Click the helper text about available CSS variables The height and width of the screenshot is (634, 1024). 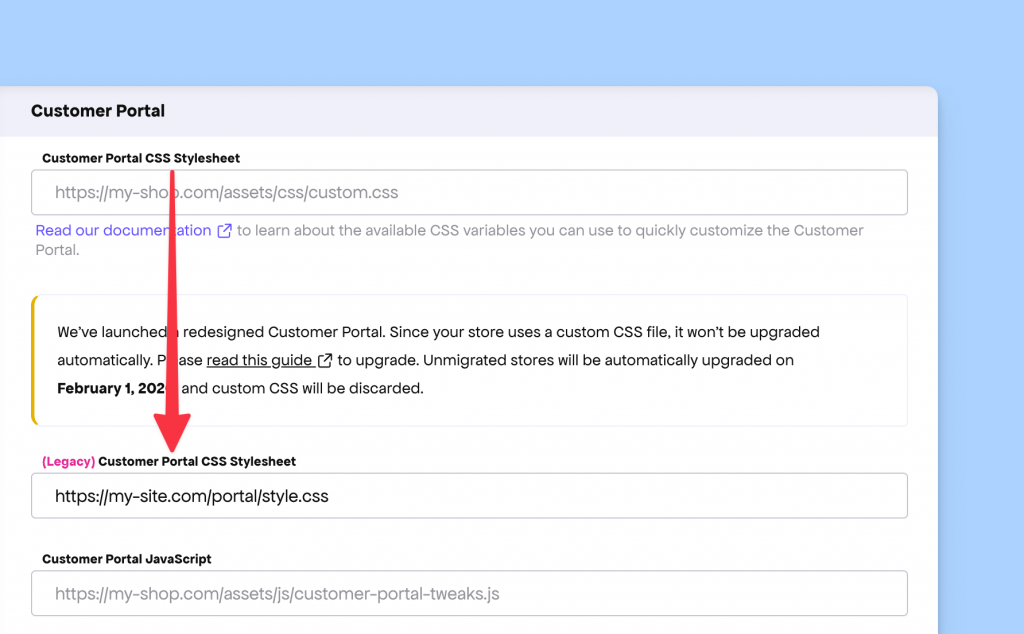[x=550, y=231]
